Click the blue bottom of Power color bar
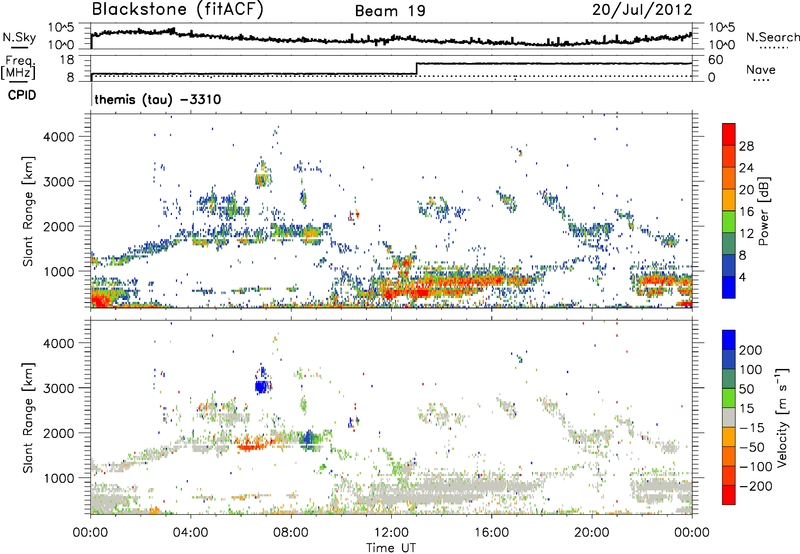 [729, 287]
